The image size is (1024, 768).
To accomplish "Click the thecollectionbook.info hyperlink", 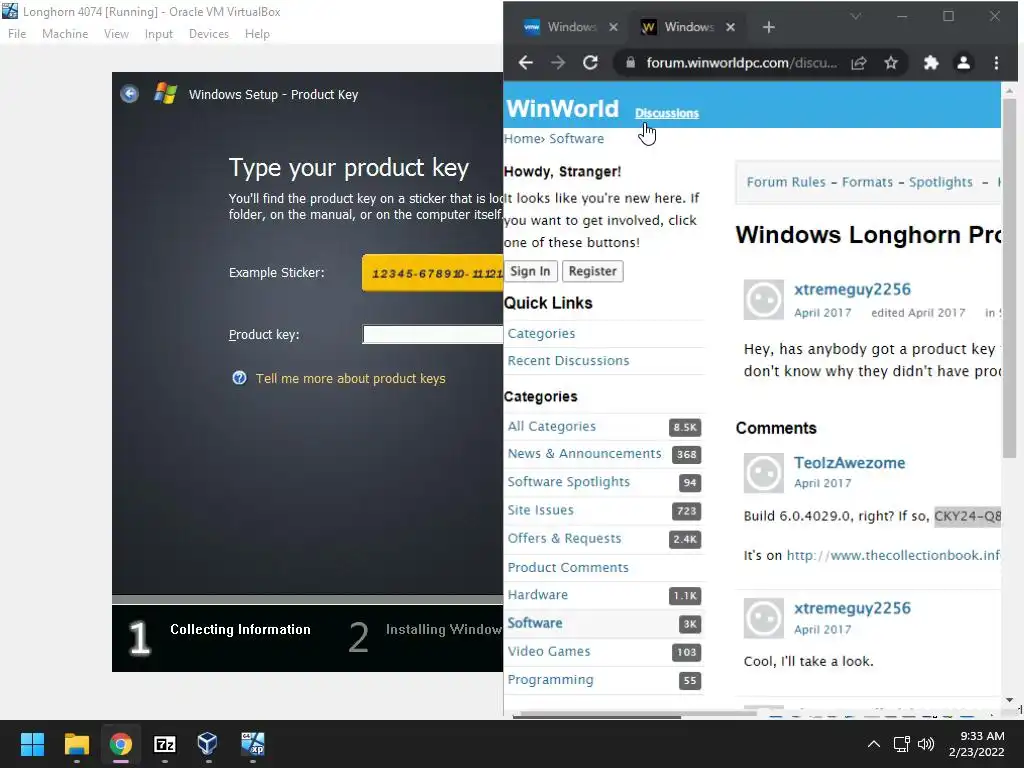I will coord(893,555).
